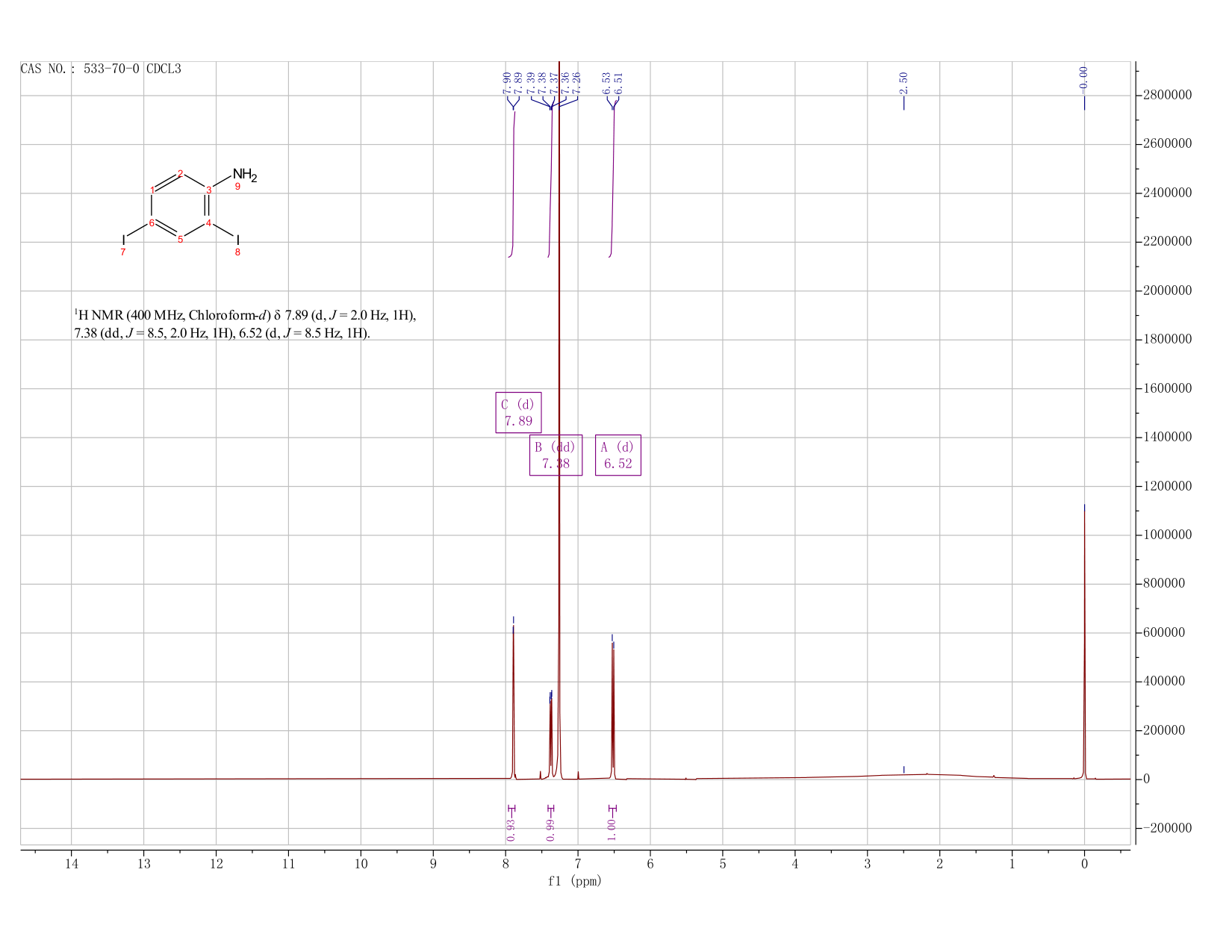Click the CAS NO.: 533-70-0 CDCL3 title
The image size is (1232, 952).
[101, 69]
